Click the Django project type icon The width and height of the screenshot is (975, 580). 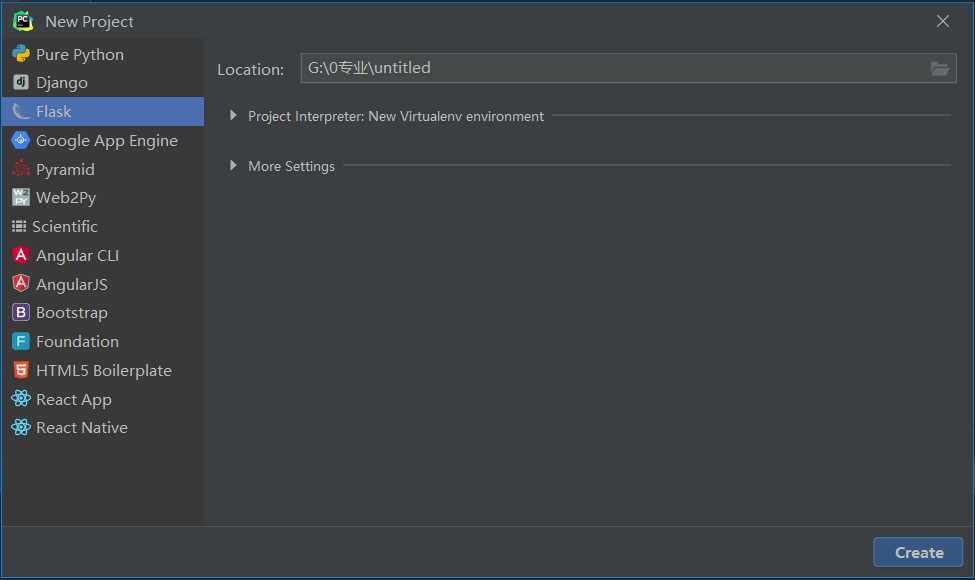[x=21, y=82]
